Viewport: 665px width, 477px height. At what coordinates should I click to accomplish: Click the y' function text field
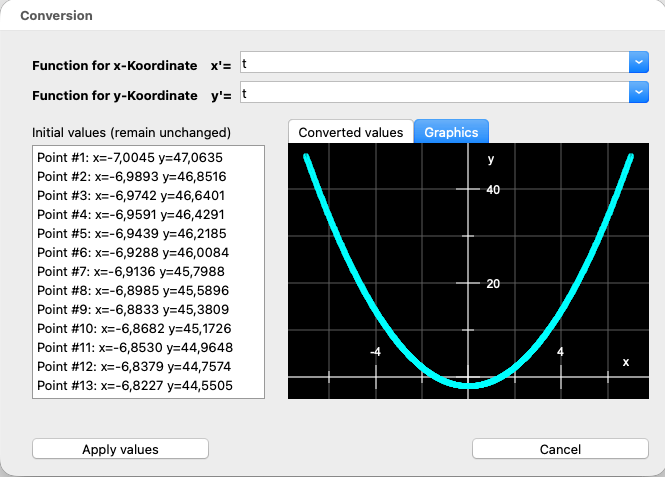click(x=432, y=93)
